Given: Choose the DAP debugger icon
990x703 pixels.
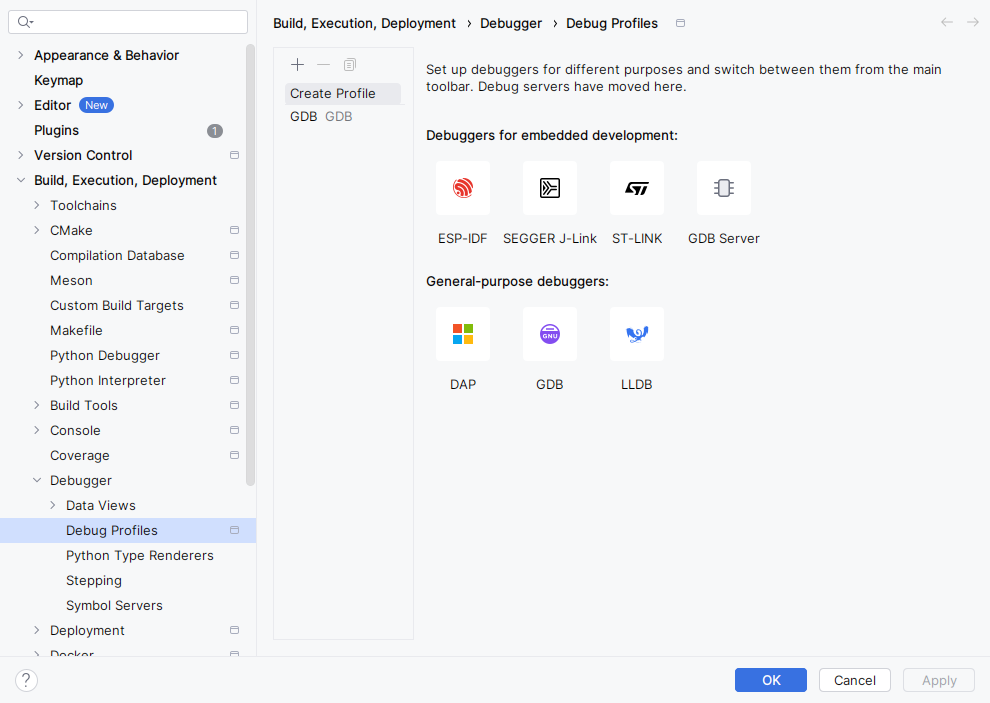Looking at the screenshot, I should point(463,333).
